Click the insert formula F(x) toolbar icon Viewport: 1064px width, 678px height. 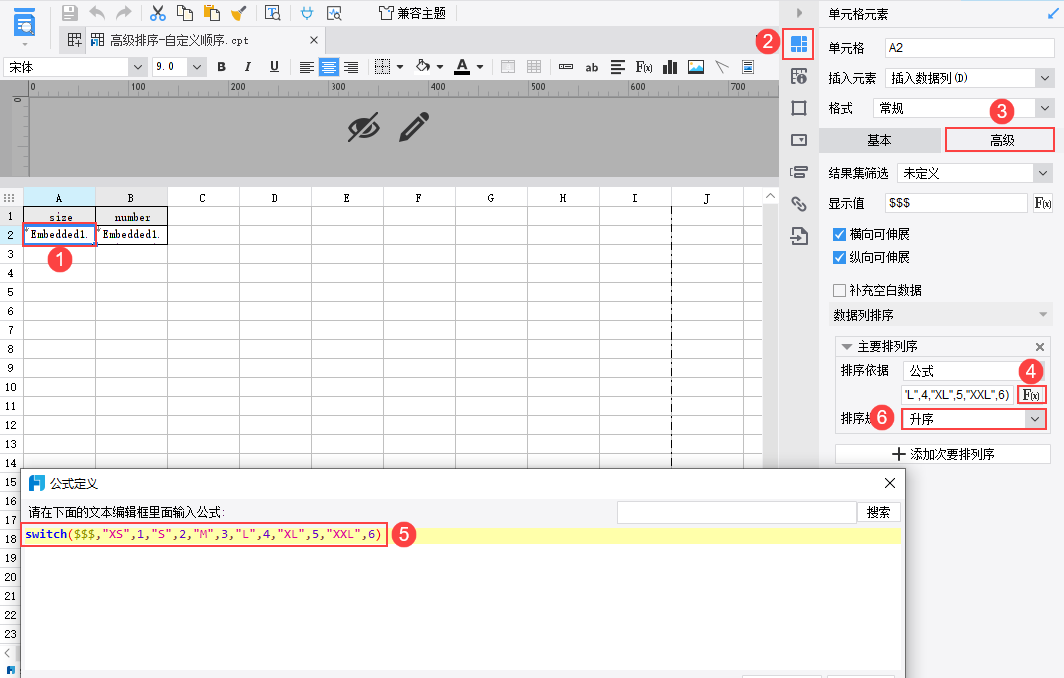pyautogui.click(x=644, y=67)
